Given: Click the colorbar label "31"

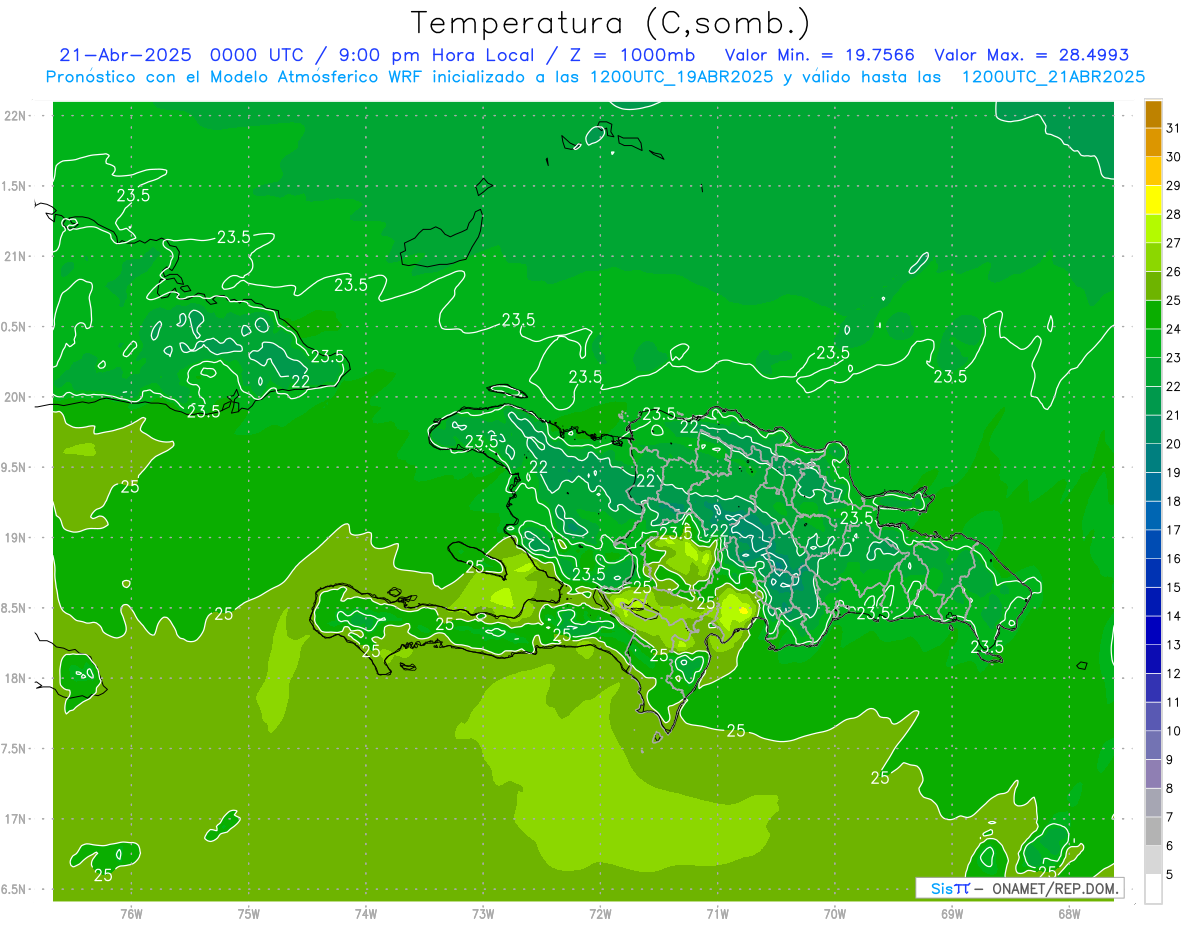Looking at the screenshot, I should click(1173, 128).
